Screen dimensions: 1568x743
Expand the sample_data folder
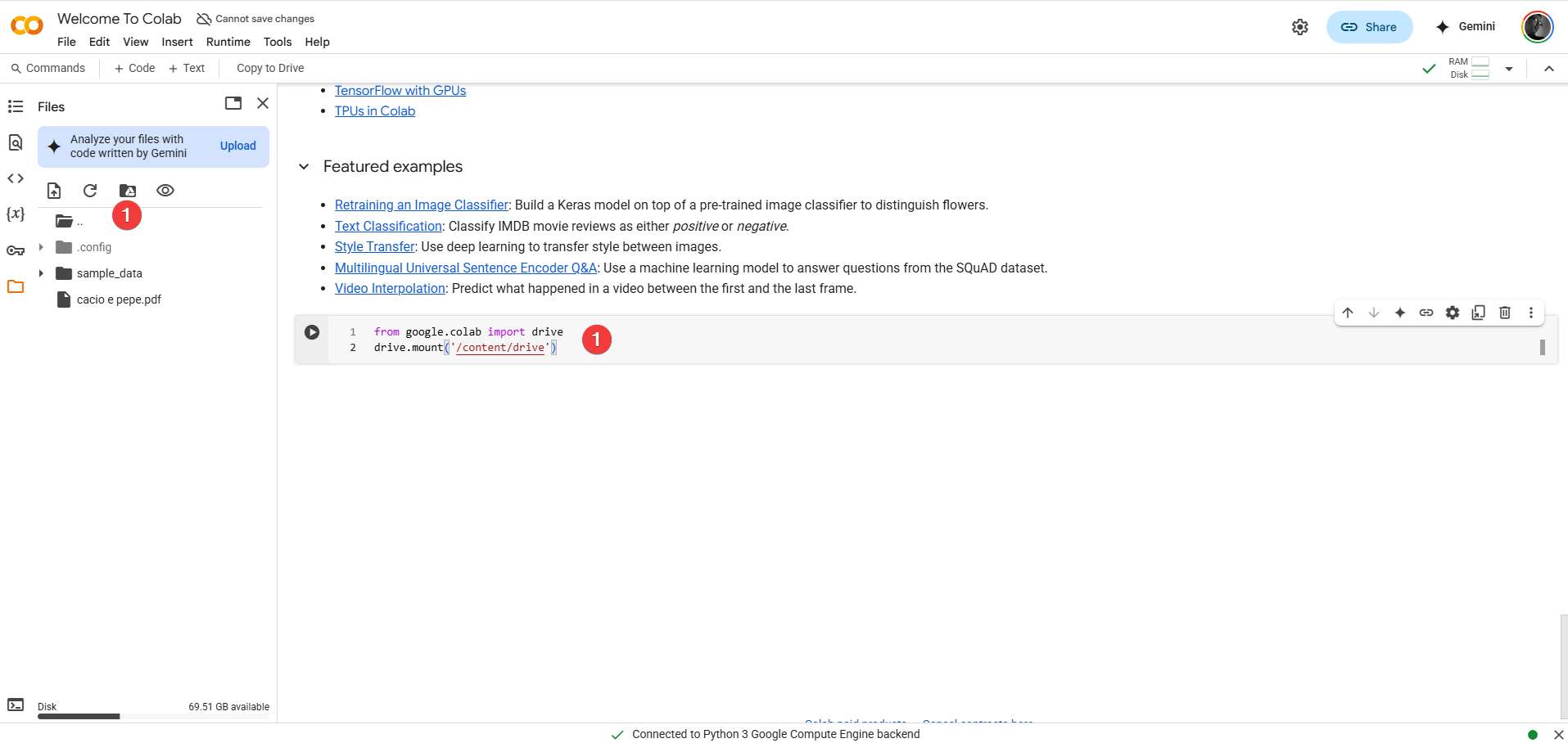41,273
